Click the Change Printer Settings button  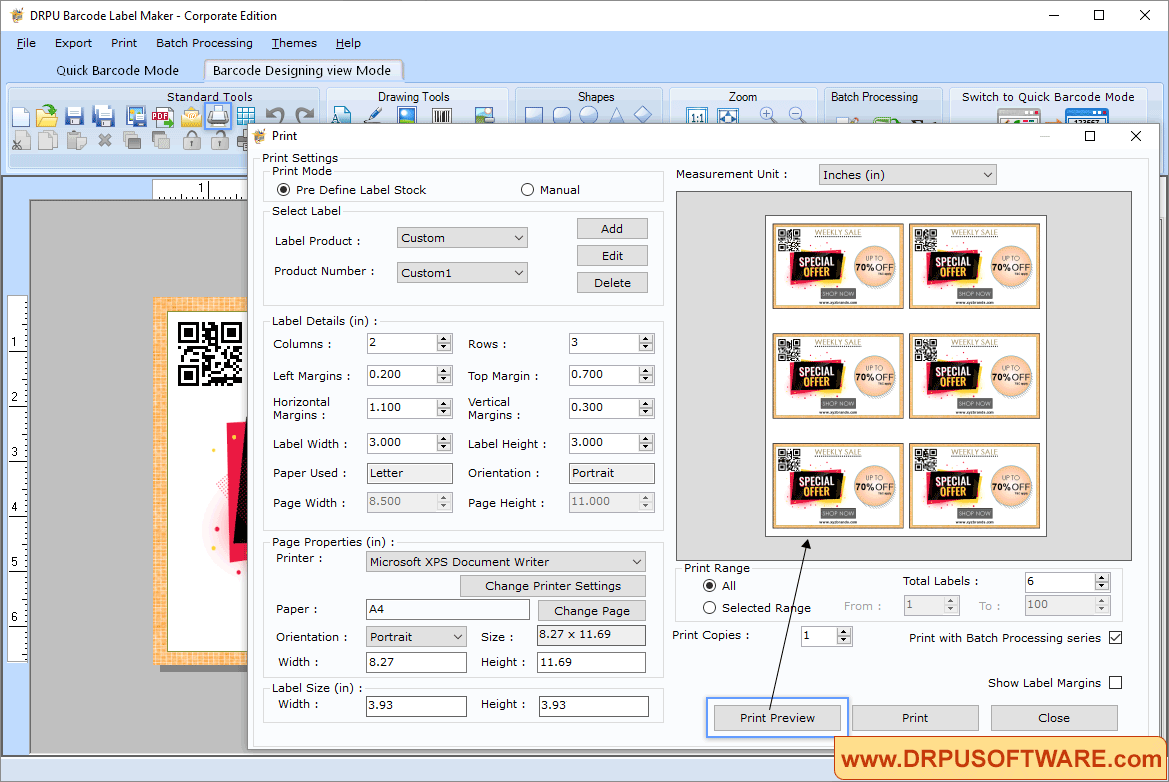(552, 586)
